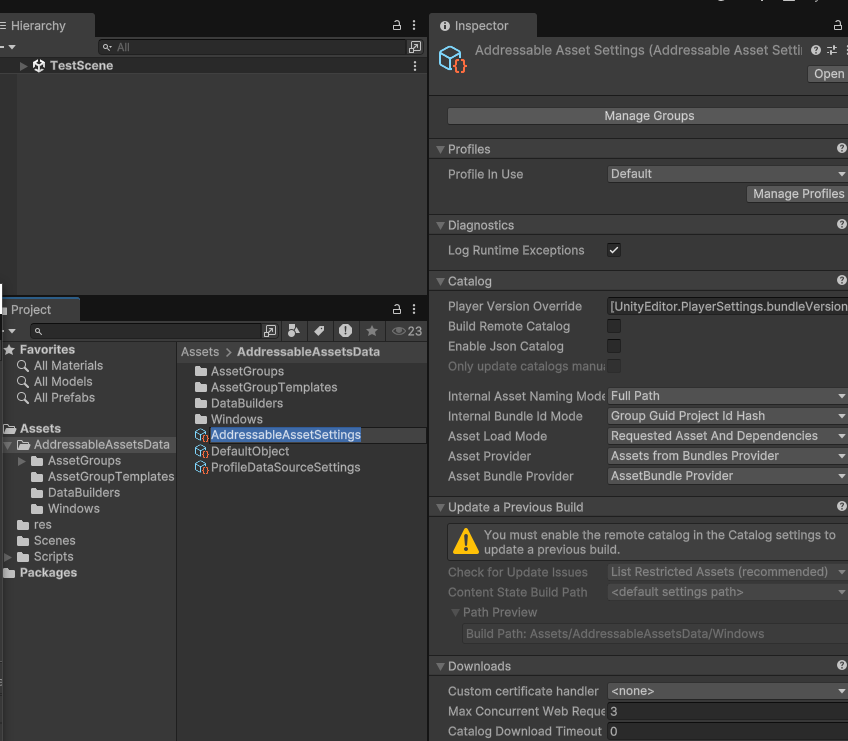848x741 pixels.
Task: Open Profiles section help icon
Action: (842, 148)
